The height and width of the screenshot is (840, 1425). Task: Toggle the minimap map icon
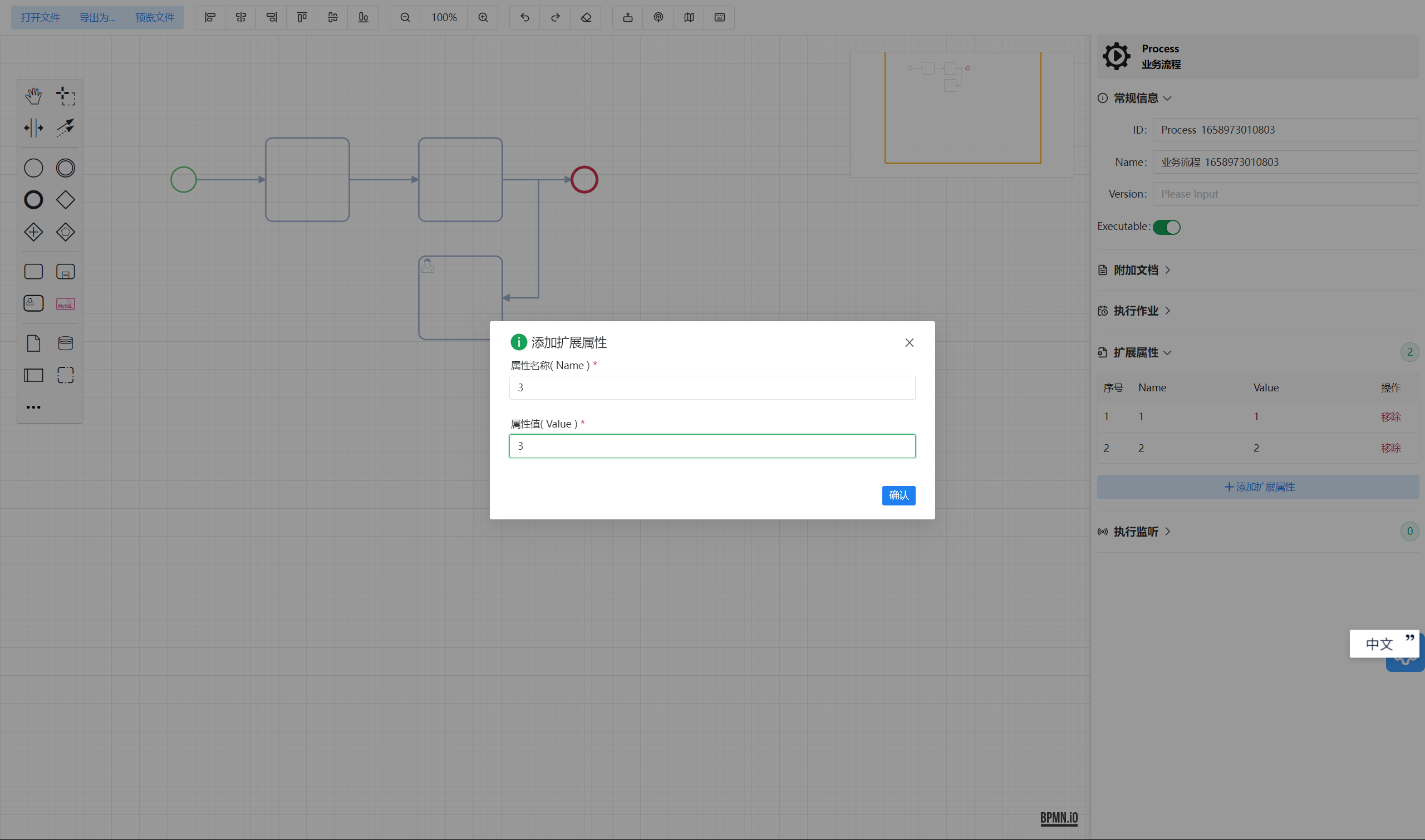[x=689, y=18]
